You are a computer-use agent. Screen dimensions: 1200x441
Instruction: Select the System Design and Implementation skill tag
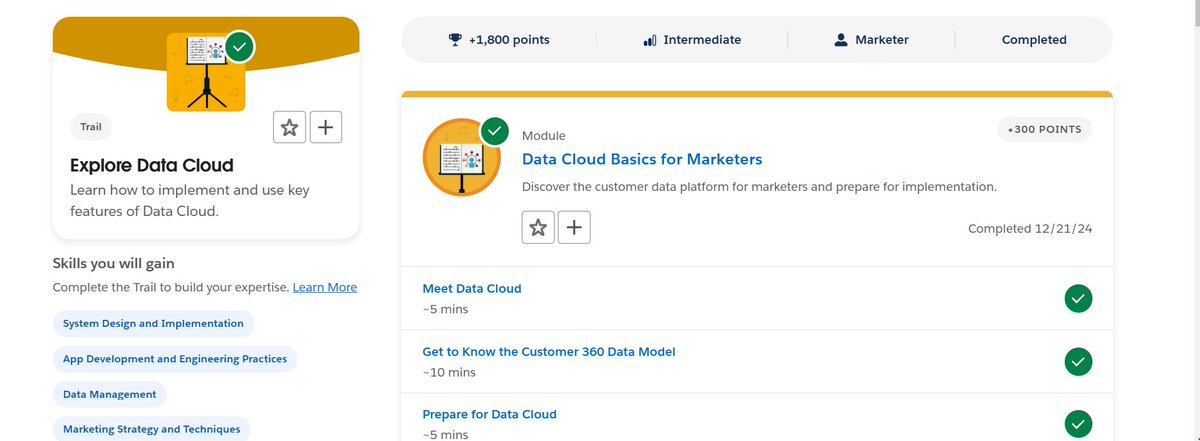[x=153, y=323]
